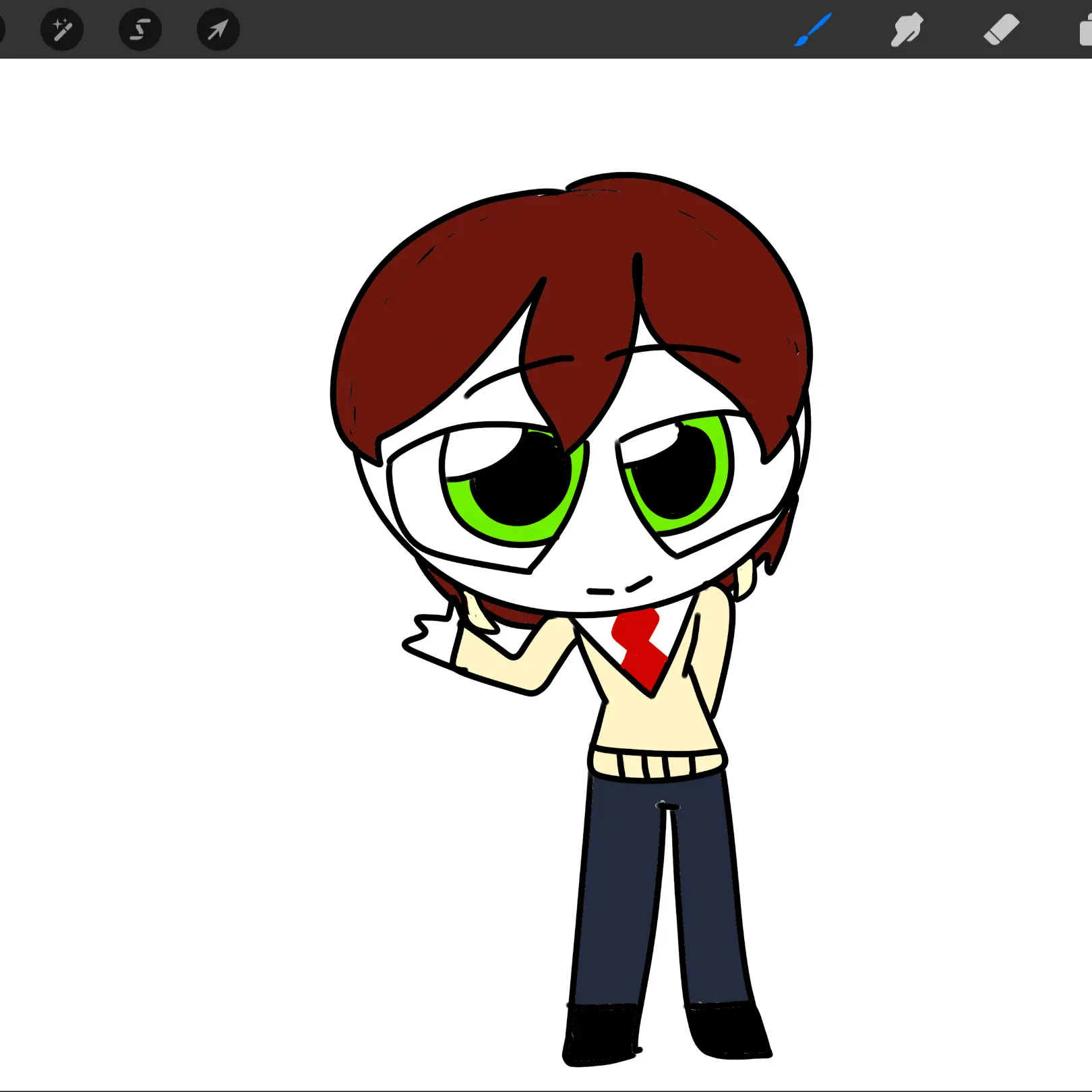The width and height of the screenshot is (1092, 1092).
Task: Click the black shoe on the left
Action: click(601, 1037)
